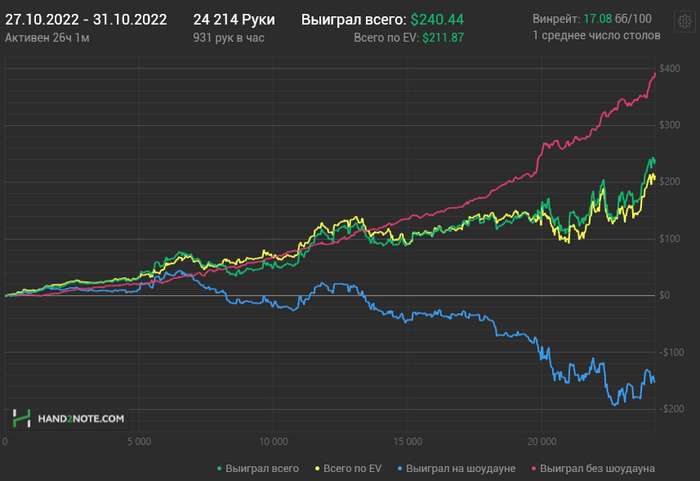Click the '24 214 Руки' hand count
This screenshot has height=481, width=700.
[234, 20]
